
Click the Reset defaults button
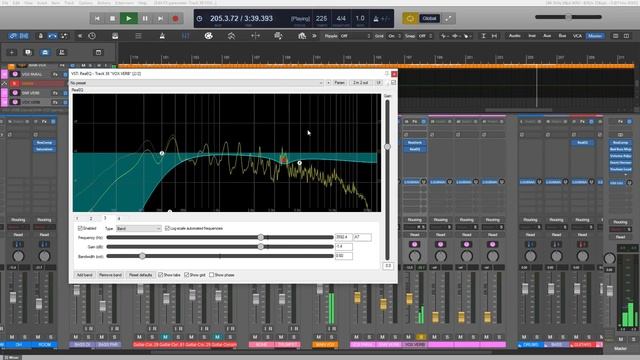(140, 275)
